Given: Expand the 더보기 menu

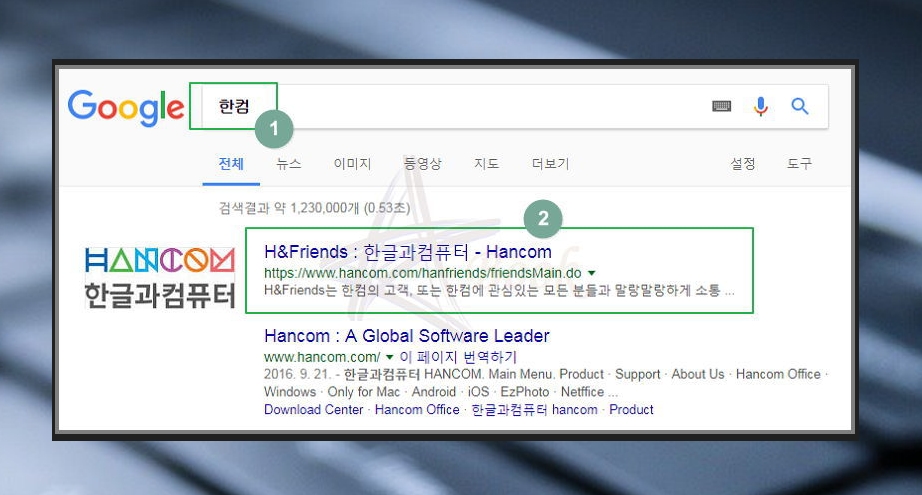Looking at the screenshot, I should 550,163.
